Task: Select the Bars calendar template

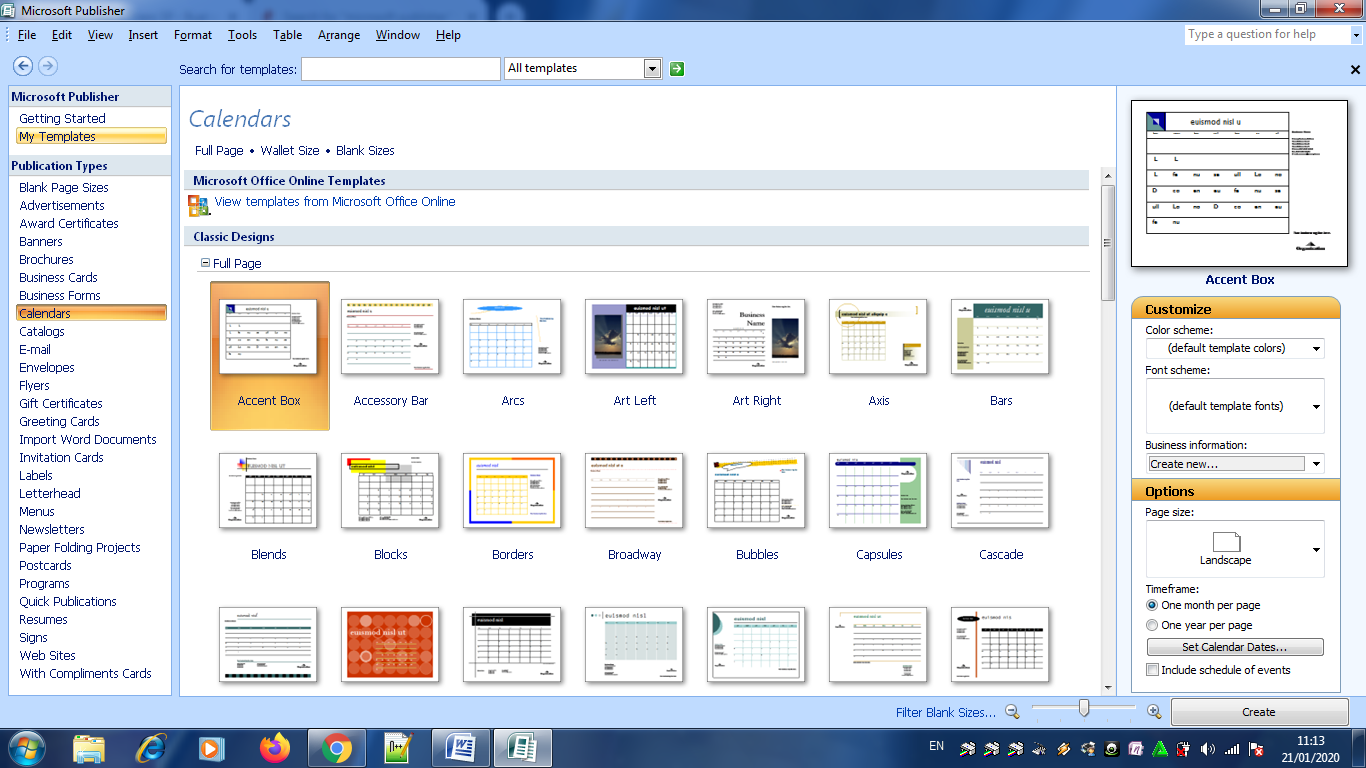Action: pos(1000,355)
